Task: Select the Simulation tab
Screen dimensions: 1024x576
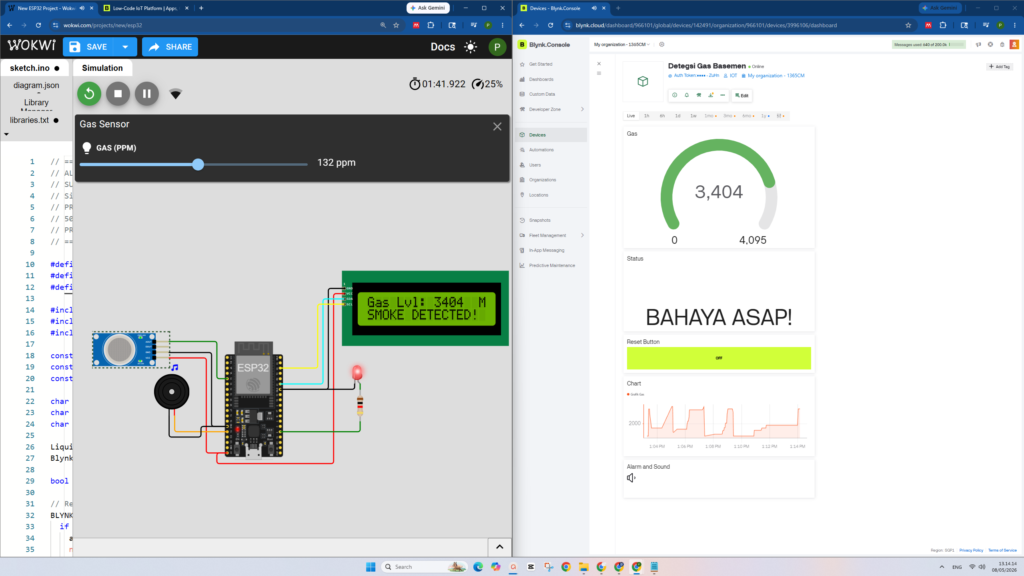Action: (x=102, y=68)
